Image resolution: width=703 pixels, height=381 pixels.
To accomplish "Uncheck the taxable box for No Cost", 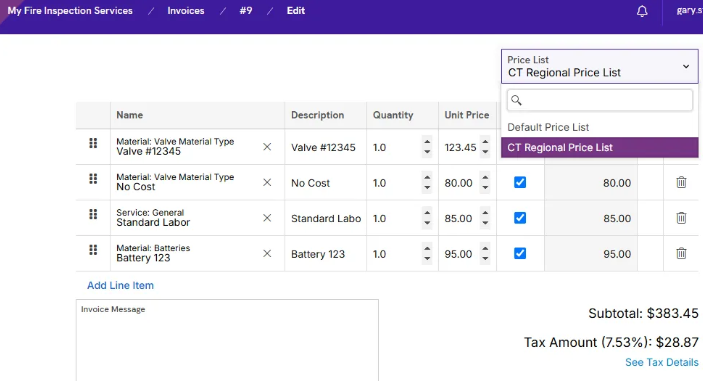I will (520, 182).
